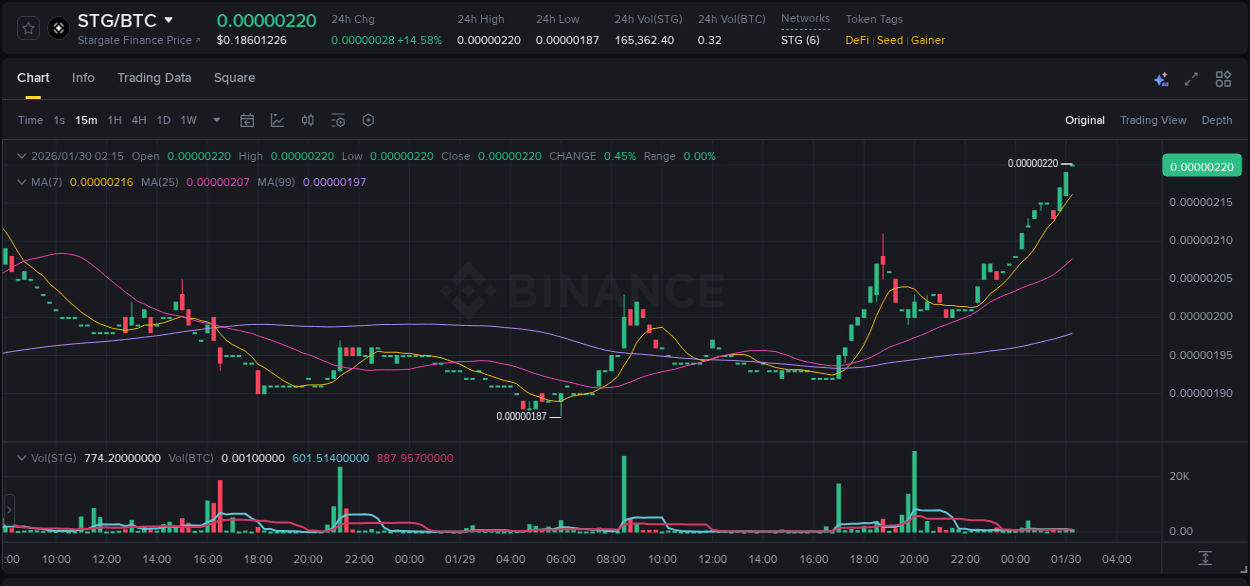Keep Original chart mode selected

tap(1085, 120)
